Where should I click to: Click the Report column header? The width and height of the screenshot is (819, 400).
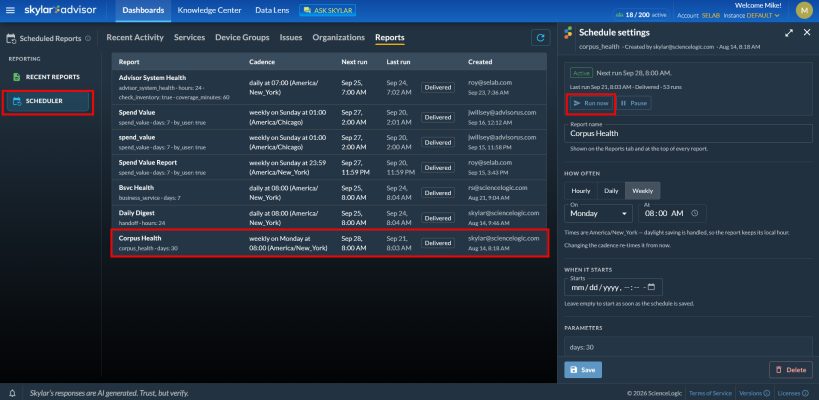129,62
